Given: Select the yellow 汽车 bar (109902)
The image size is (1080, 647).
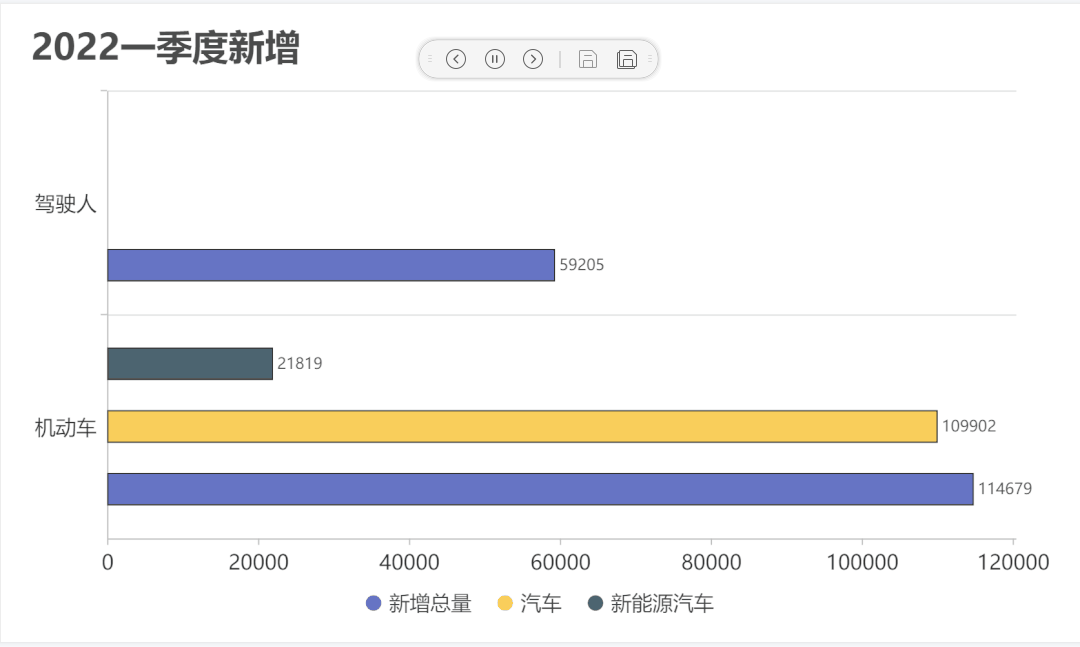Looking at the screenshot, I should (x=522, y=426).
